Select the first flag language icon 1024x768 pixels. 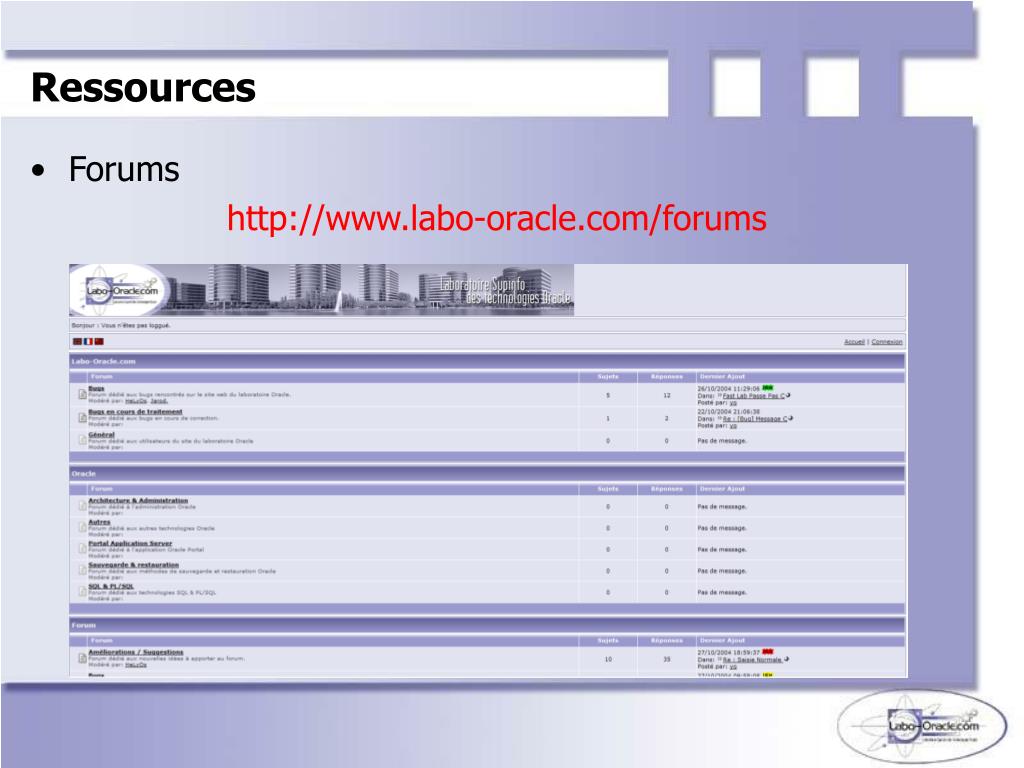coord(78,342)
